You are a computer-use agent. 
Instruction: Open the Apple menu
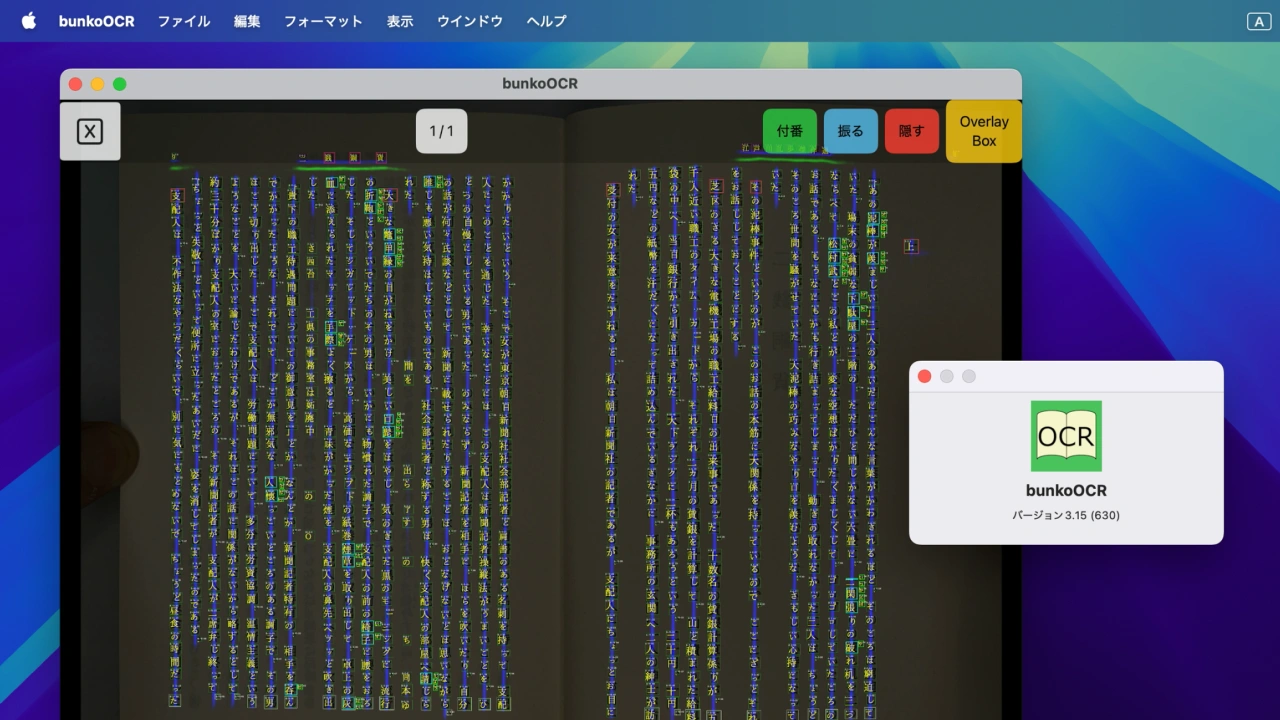pyautogui.click(x=28, y=21)
